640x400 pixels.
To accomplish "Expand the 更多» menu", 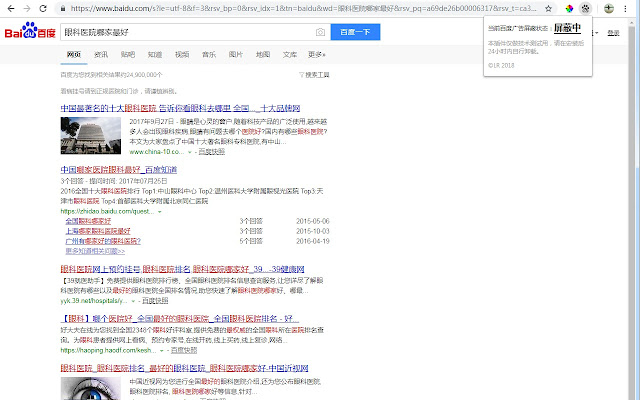I will [317, 54].
